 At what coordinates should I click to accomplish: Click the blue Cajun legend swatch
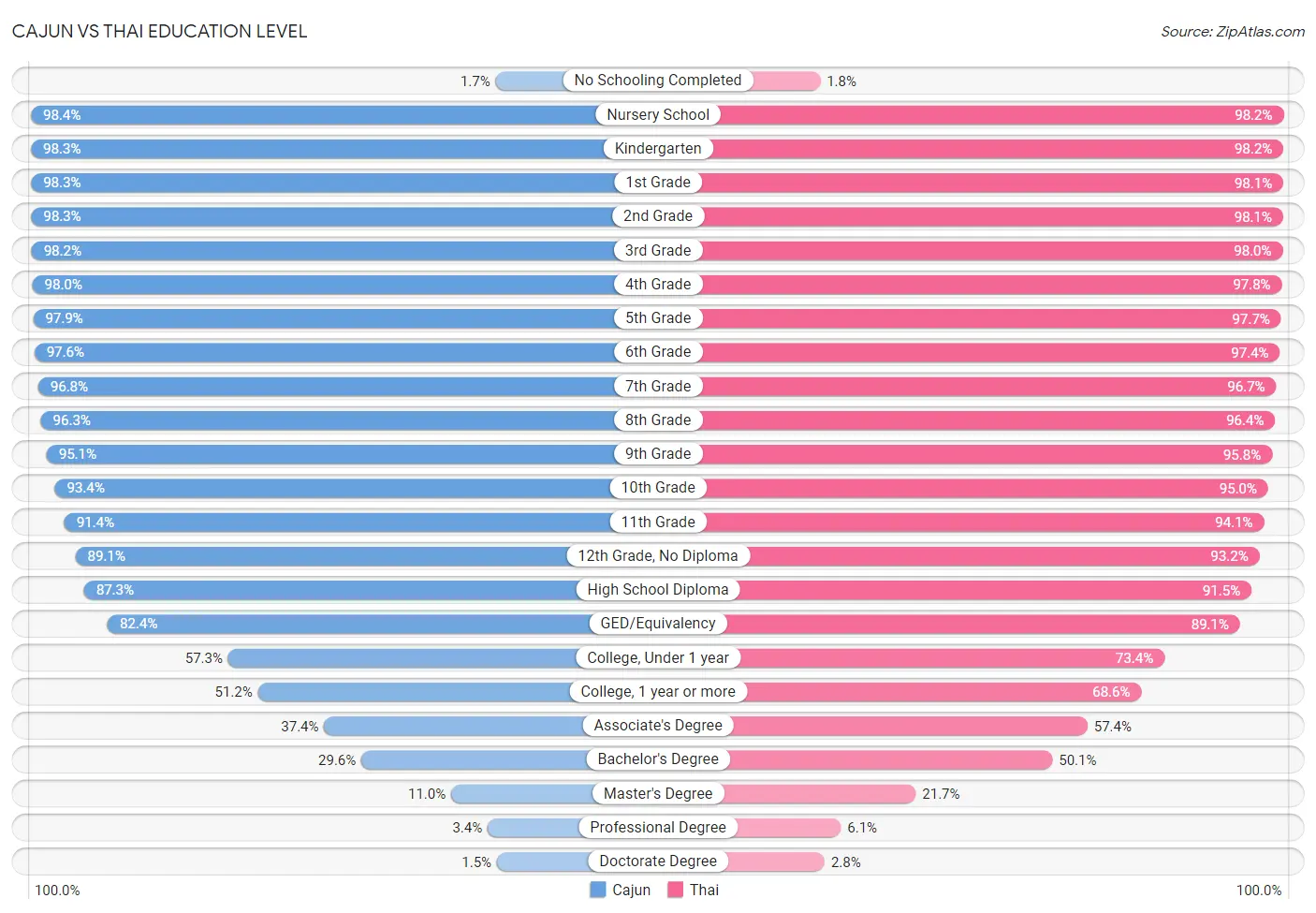(x=597, y=890)
